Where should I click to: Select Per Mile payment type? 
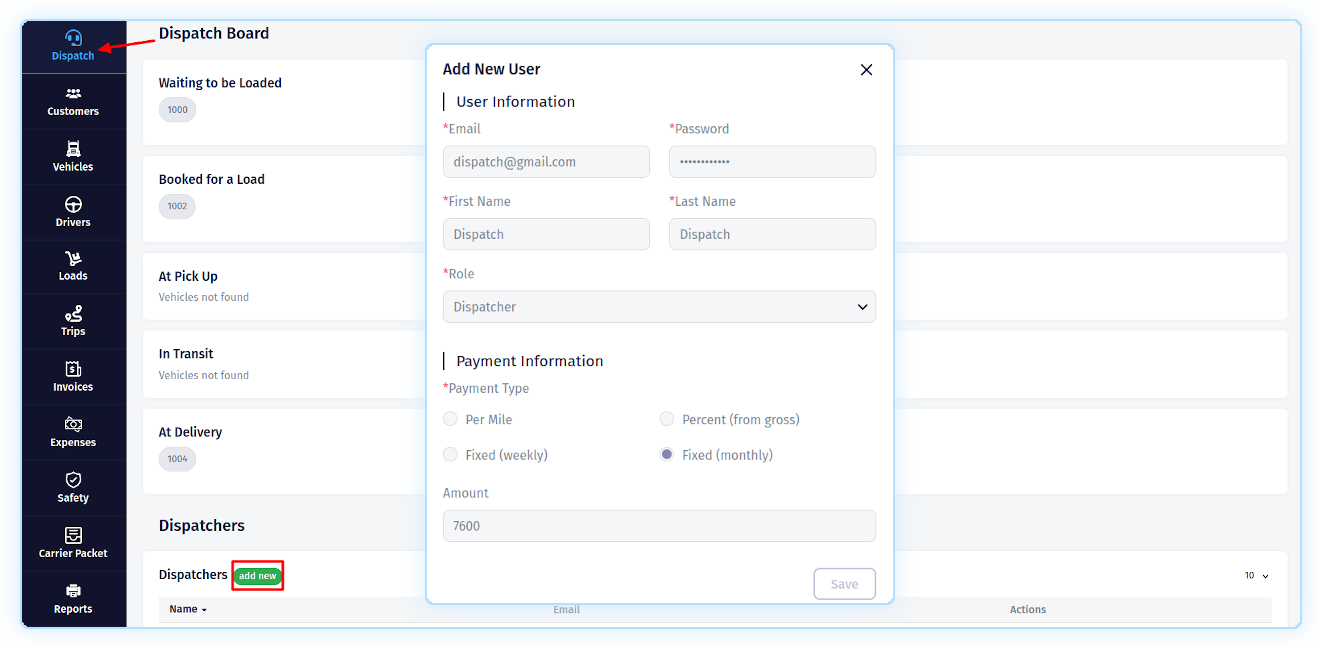451,419
